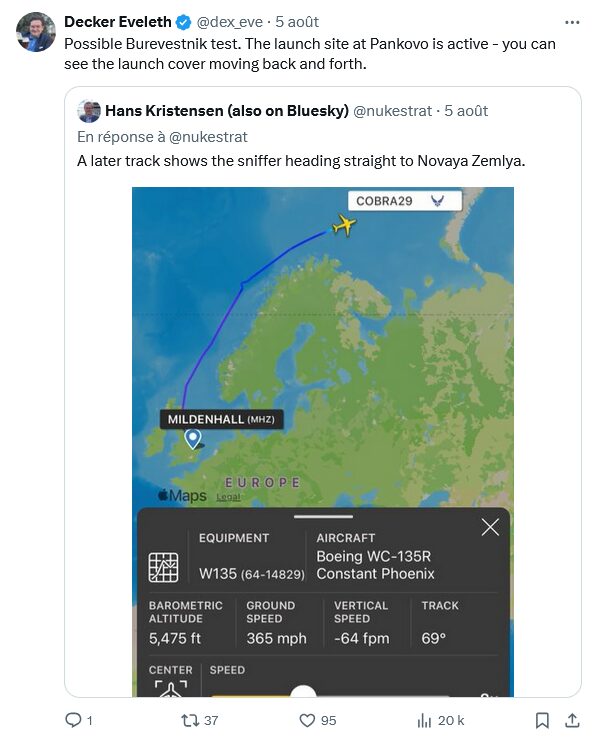
Task: Bookmark this tweet
Action: pos(542,720)
